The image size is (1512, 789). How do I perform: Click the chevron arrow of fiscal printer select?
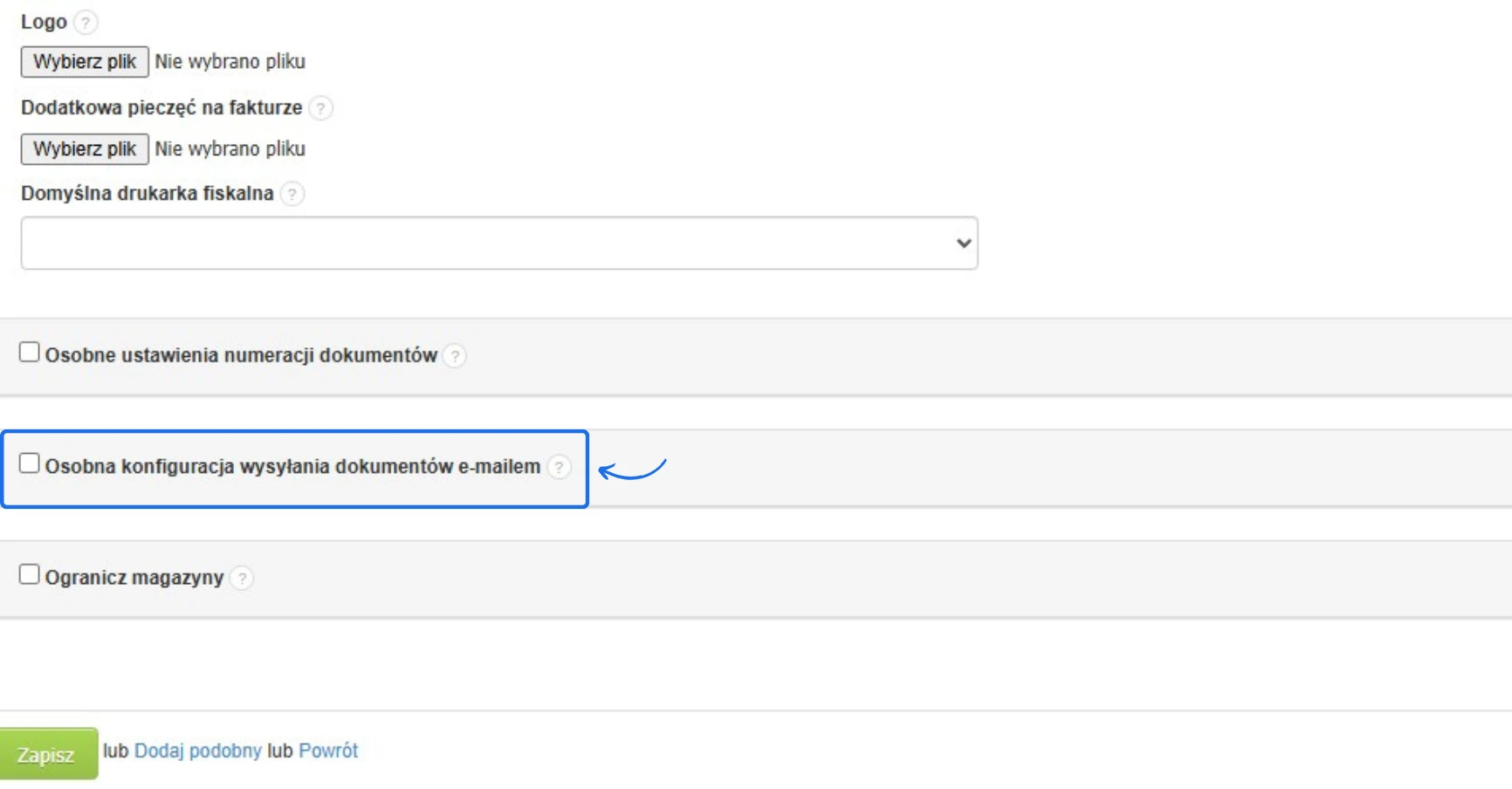963,244
